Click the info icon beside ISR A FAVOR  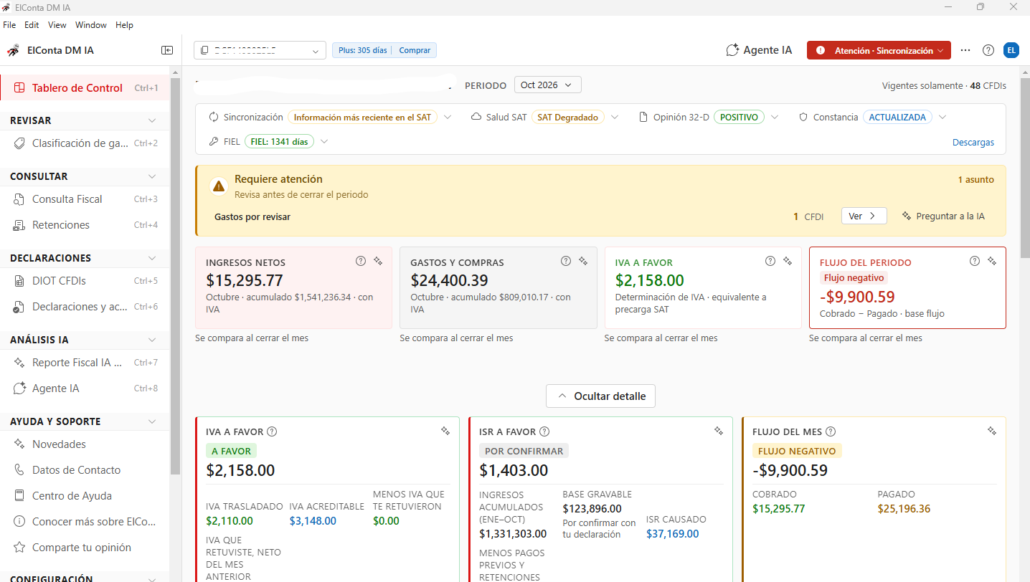click(x=545, y=432)
